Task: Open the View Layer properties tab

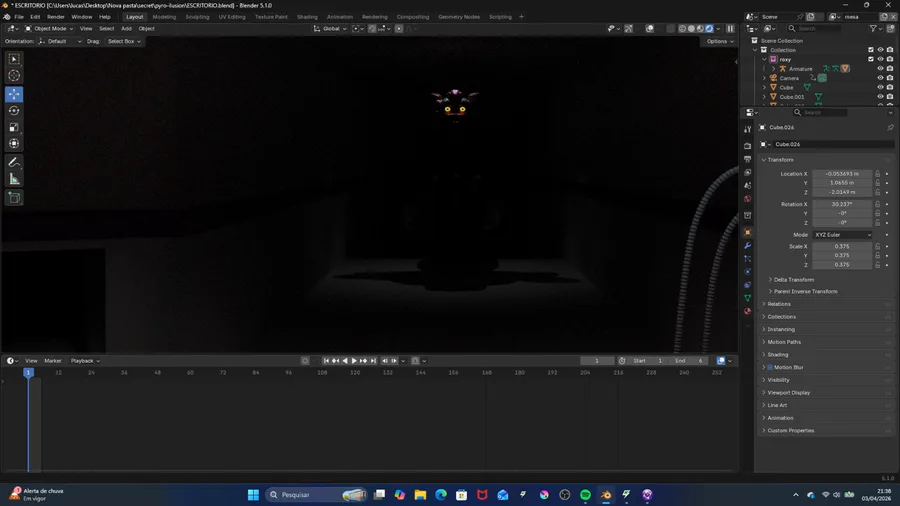Action: [747, 172]
